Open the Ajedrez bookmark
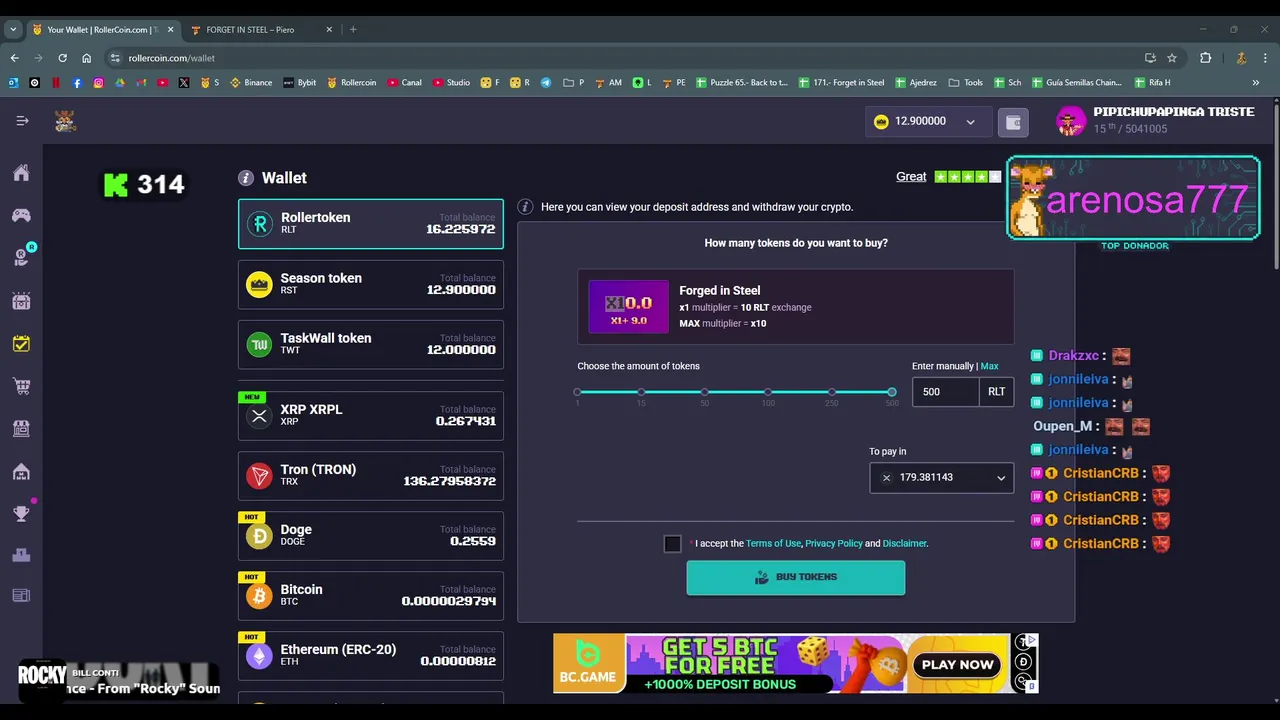 [x=916, y=83]
